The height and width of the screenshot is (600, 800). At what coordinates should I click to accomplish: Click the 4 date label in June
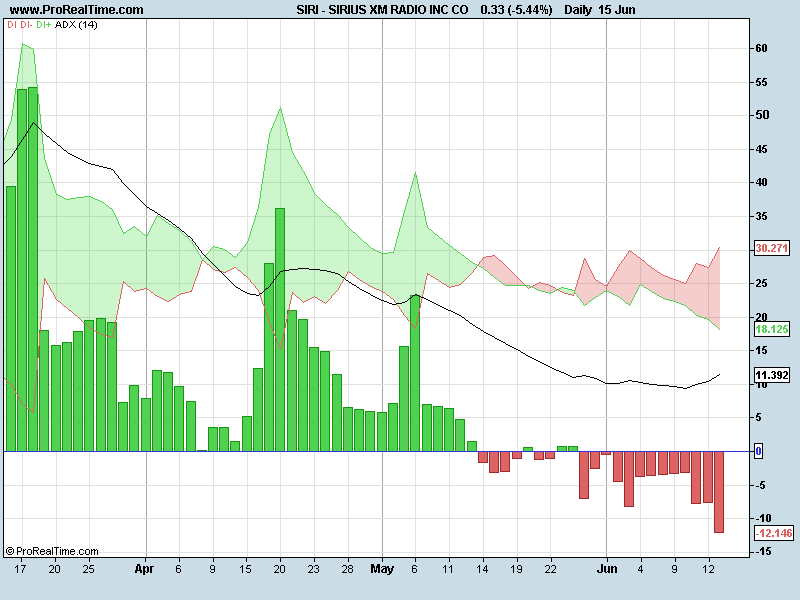(x=640, y=569)
